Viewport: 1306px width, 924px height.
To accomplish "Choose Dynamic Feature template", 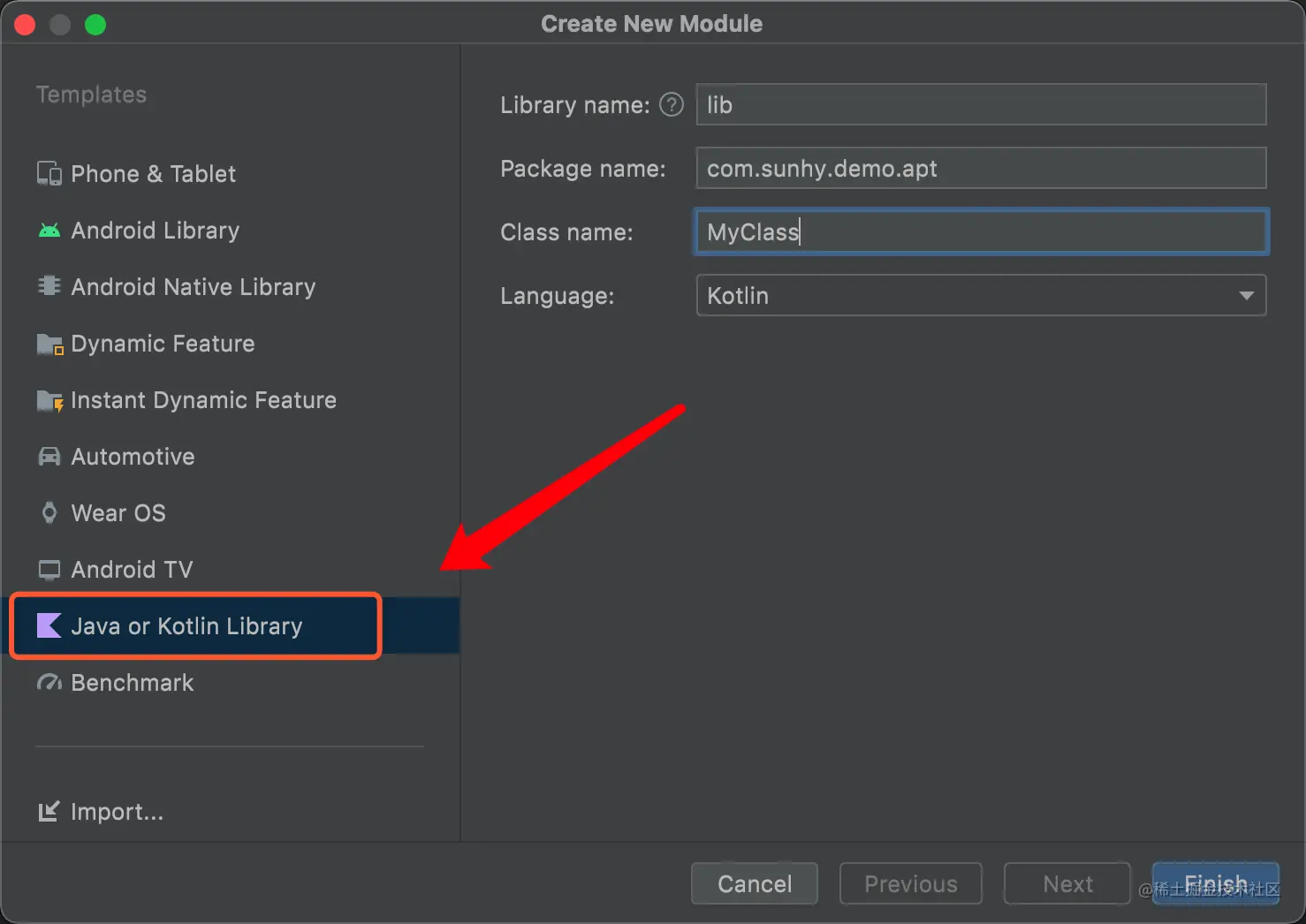I will click(163, 344).
